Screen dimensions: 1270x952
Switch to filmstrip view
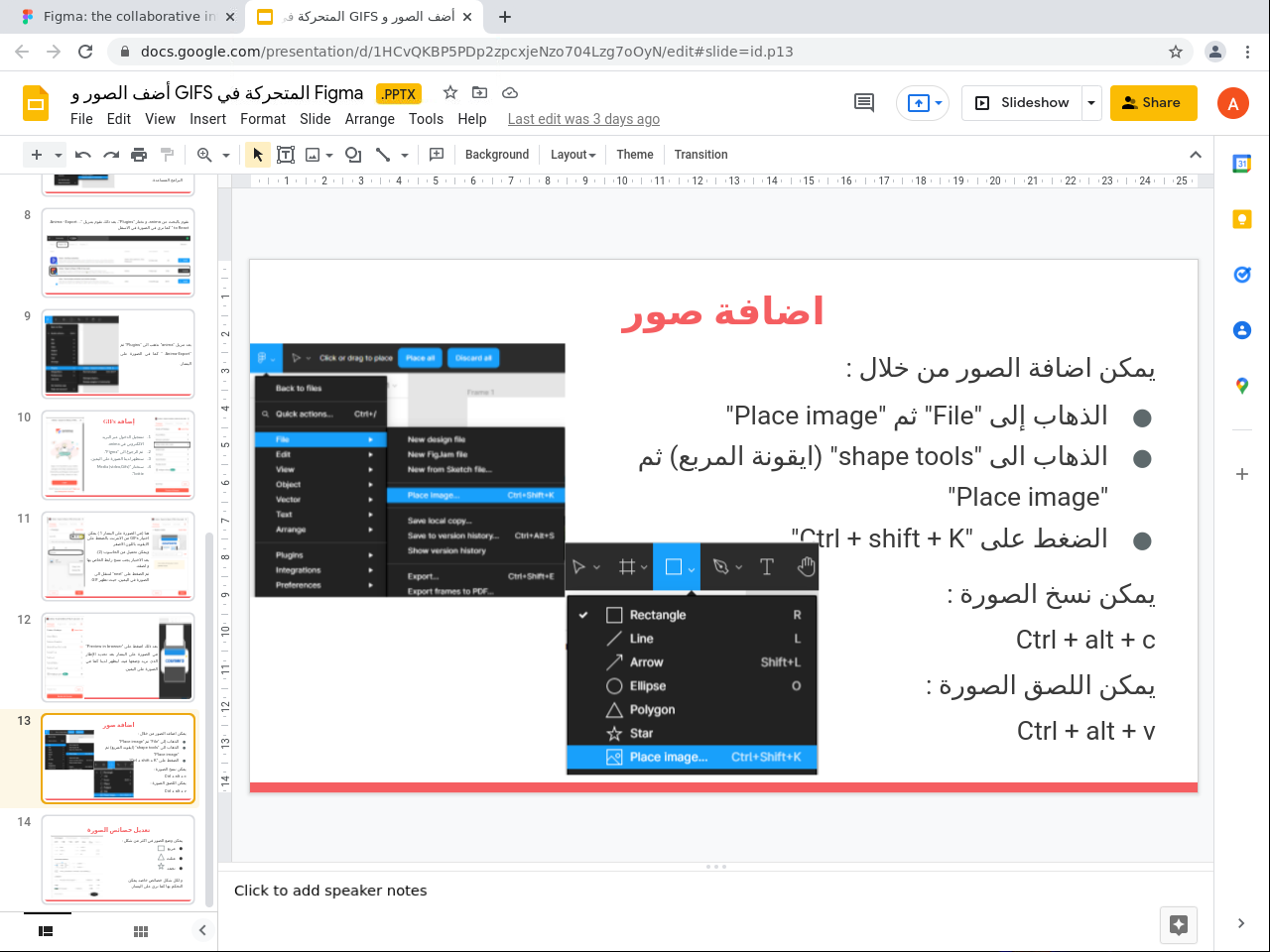click(x=46, y=931)
